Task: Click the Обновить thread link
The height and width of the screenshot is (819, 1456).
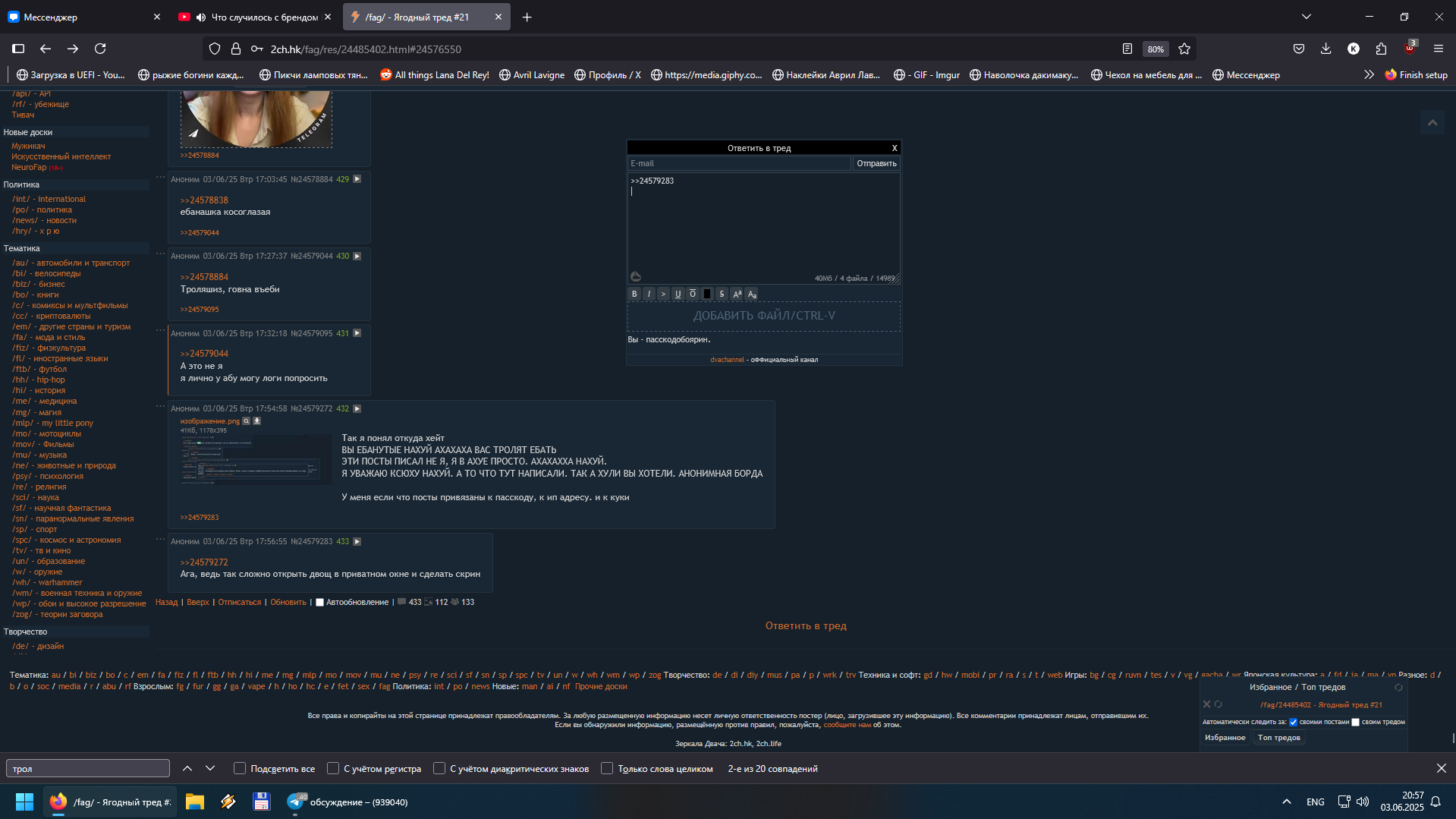Action: [x=288, y=602]
